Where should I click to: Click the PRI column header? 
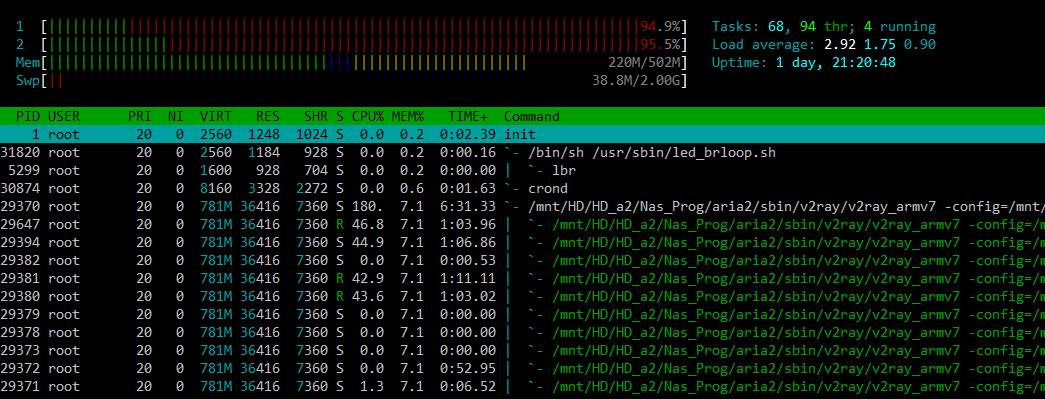140,117
